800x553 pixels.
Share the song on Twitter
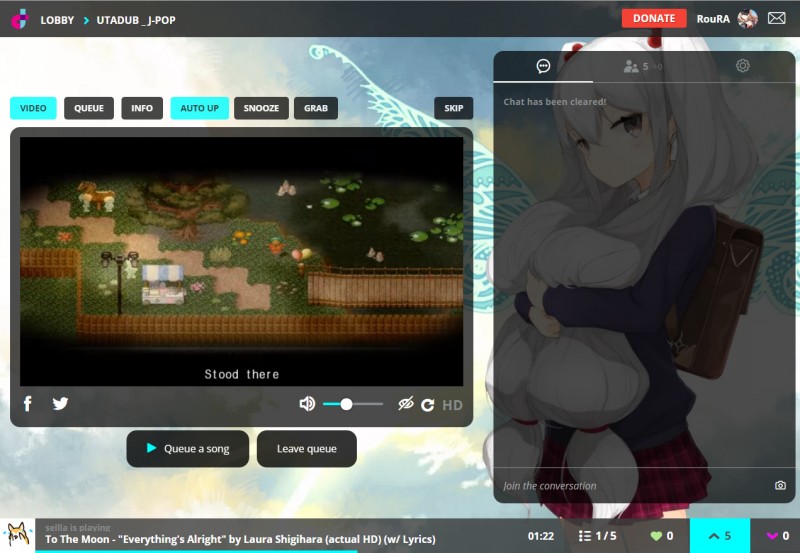coord(60,404)
